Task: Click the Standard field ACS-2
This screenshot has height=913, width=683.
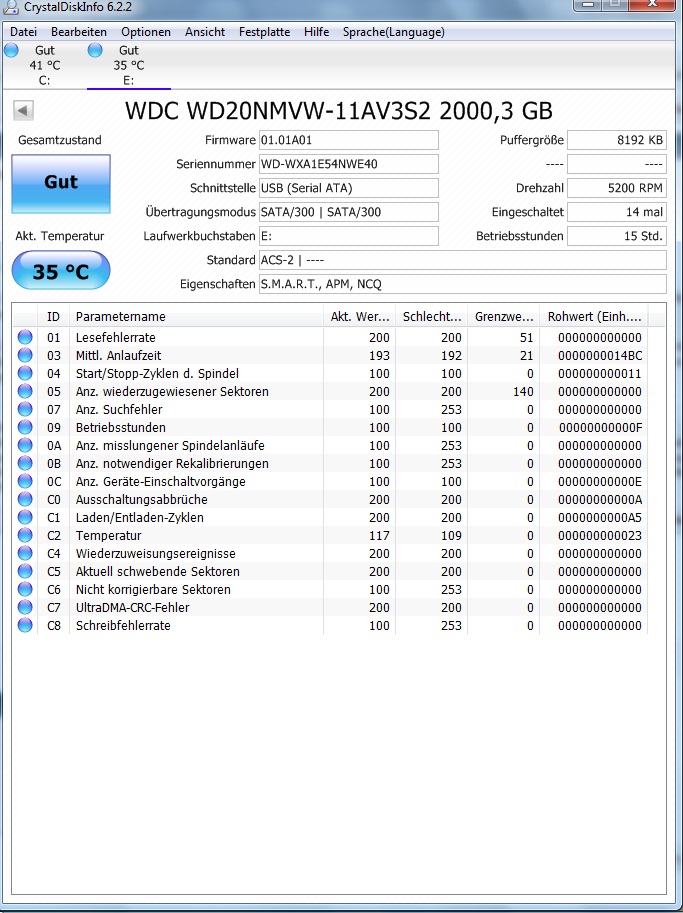Action: tap(463, 260)
